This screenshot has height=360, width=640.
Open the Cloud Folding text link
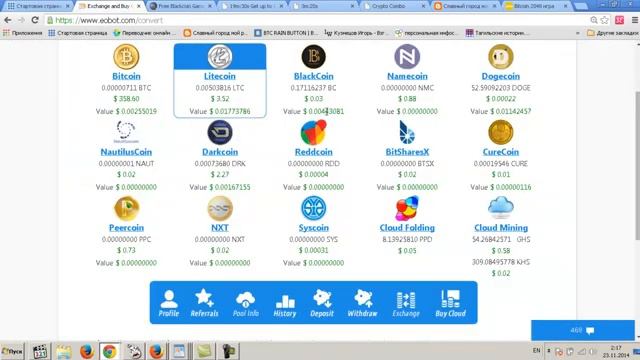pyautogui.click(x=407, y=228)
